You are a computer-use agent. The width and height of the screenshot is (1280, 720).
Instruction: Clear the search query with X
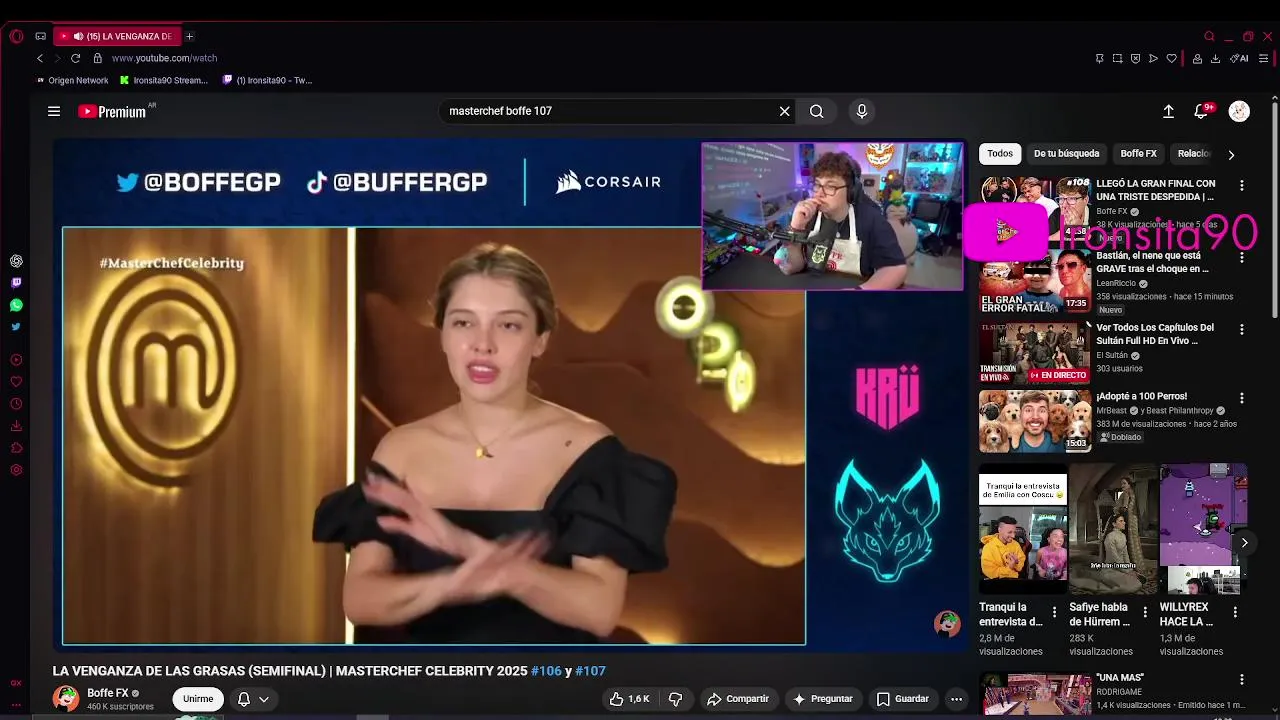pos(785,111)
